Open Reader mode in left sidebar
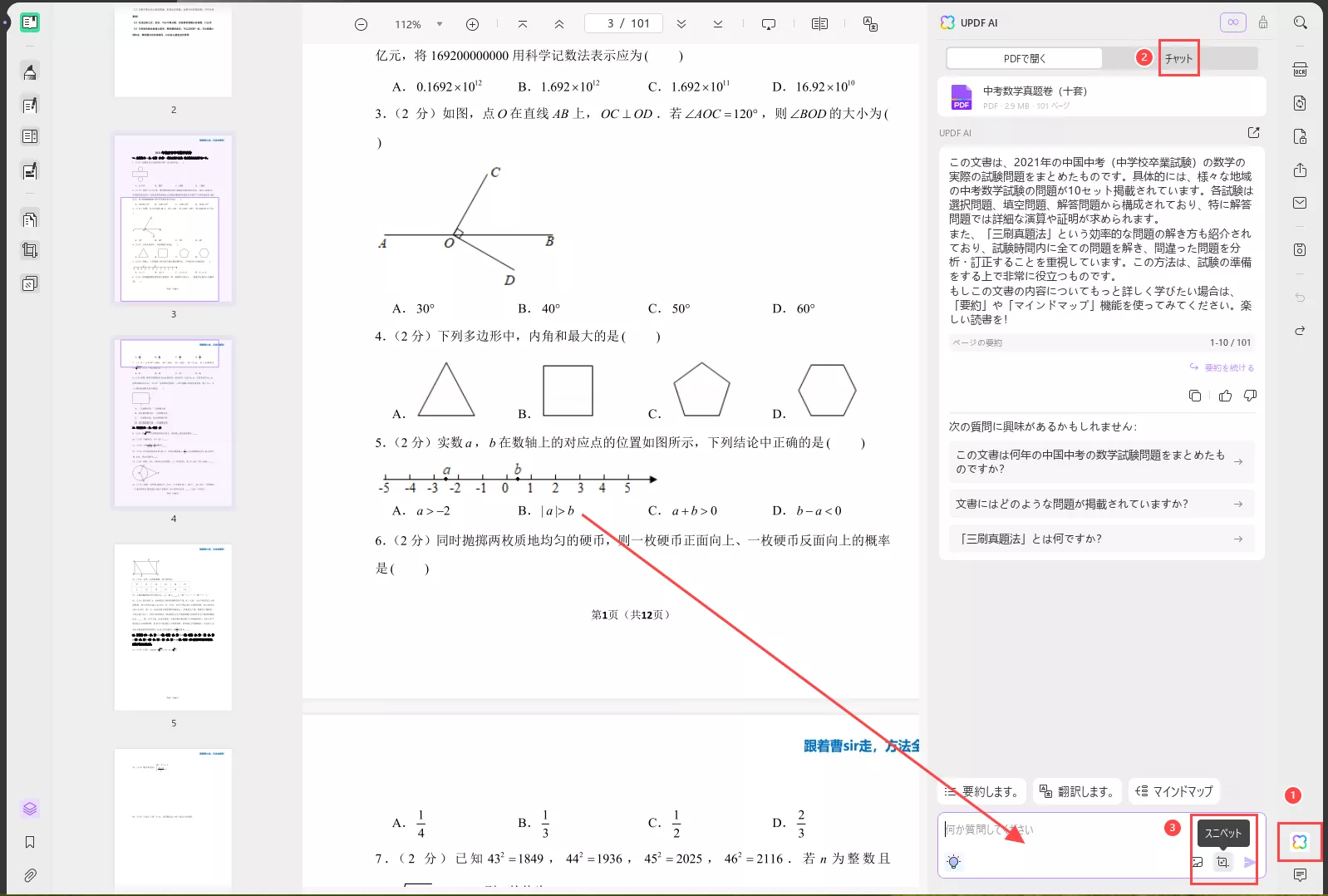 [30, 22]
